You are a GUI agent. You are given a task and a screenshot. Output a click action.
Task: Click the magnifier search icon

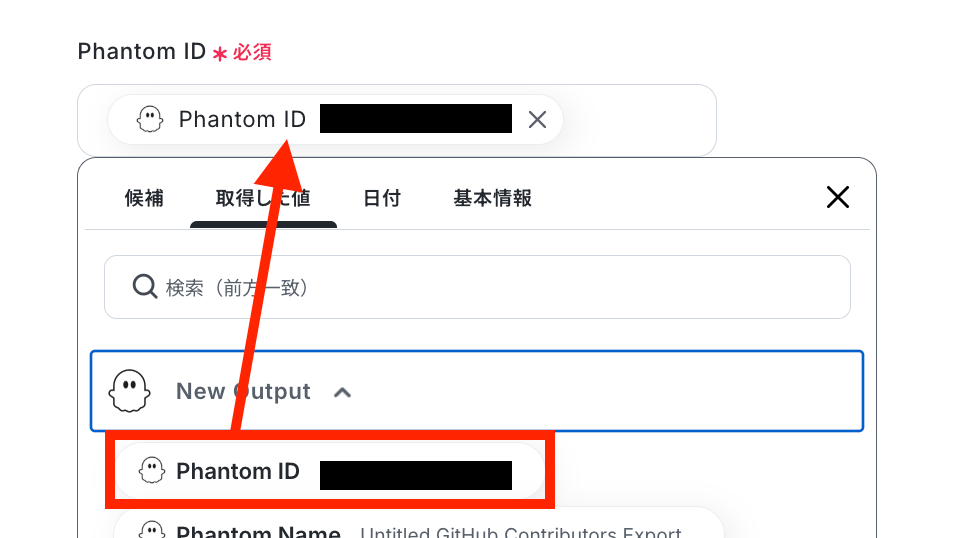click(145, 286)
